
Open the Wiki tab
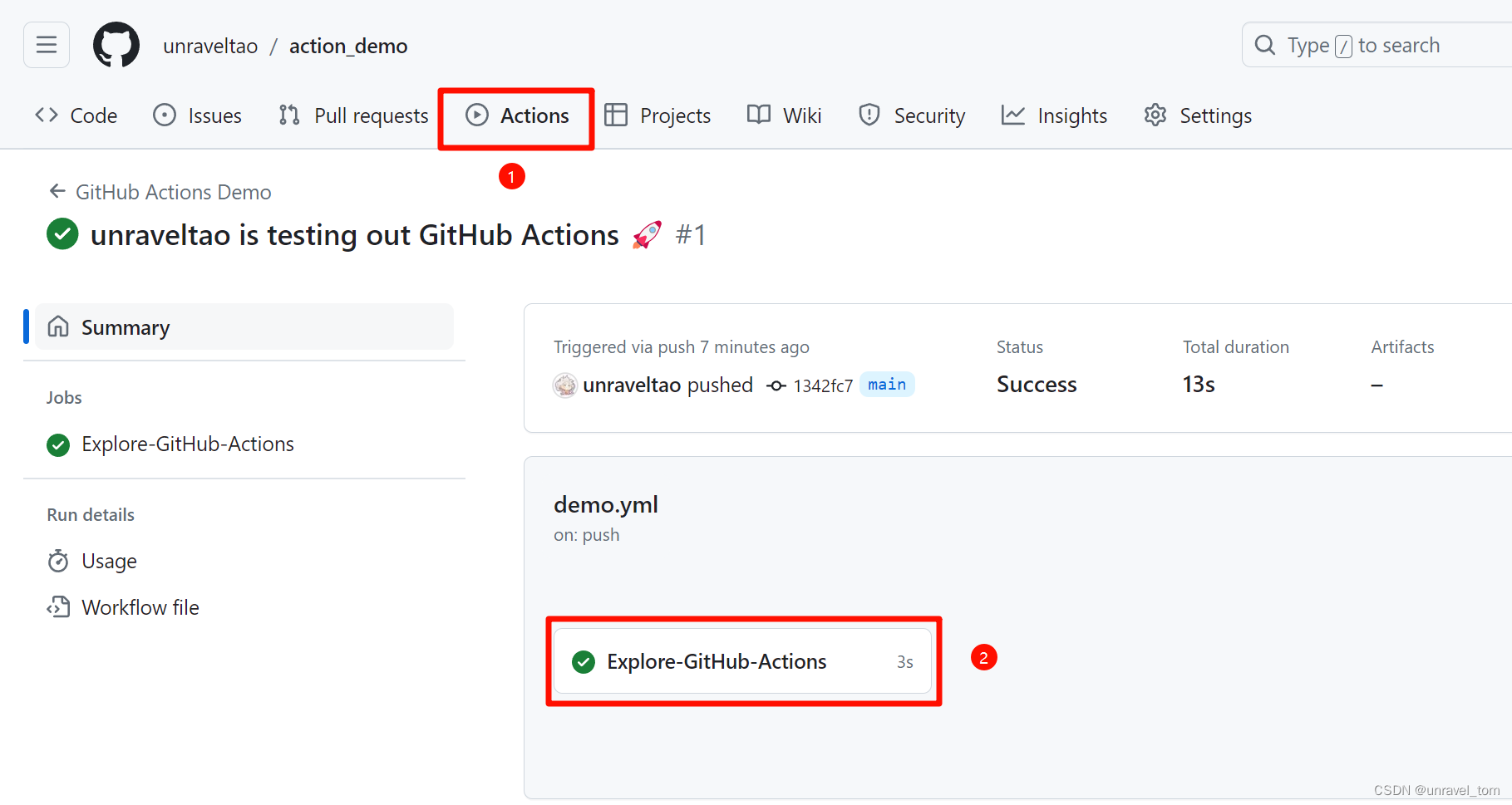tap(785, 115)
